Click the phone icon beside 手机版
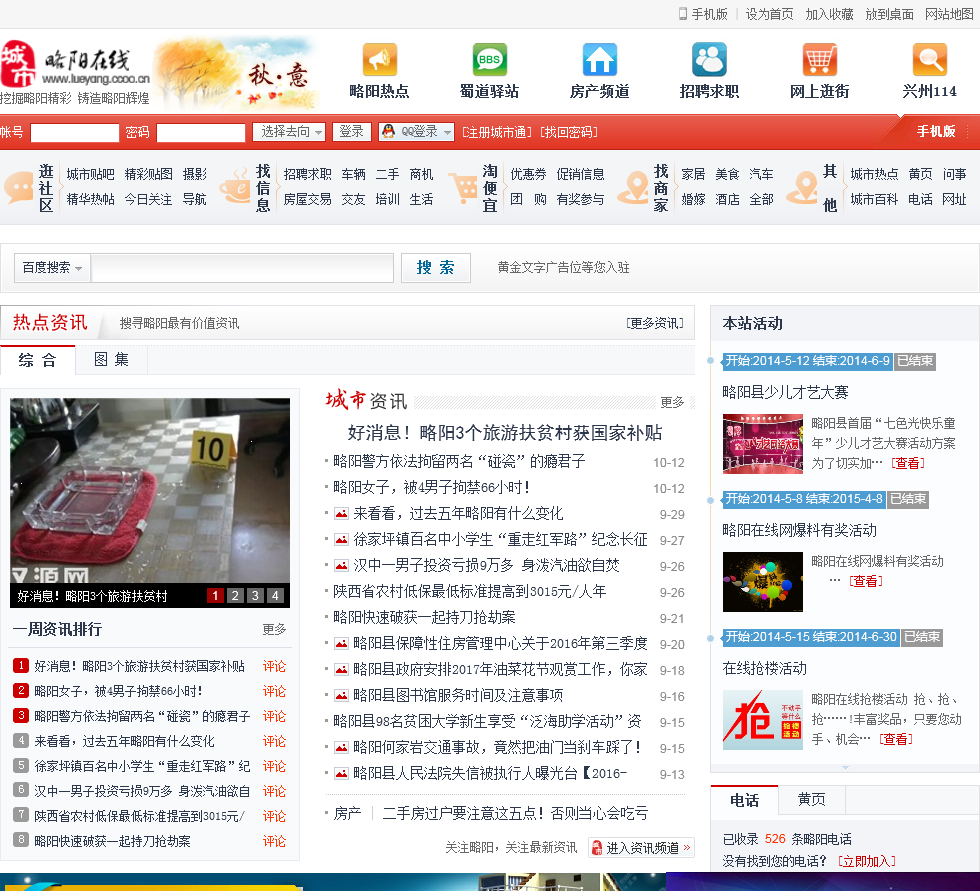Viewport: 980px width, 891px height. 682,14
